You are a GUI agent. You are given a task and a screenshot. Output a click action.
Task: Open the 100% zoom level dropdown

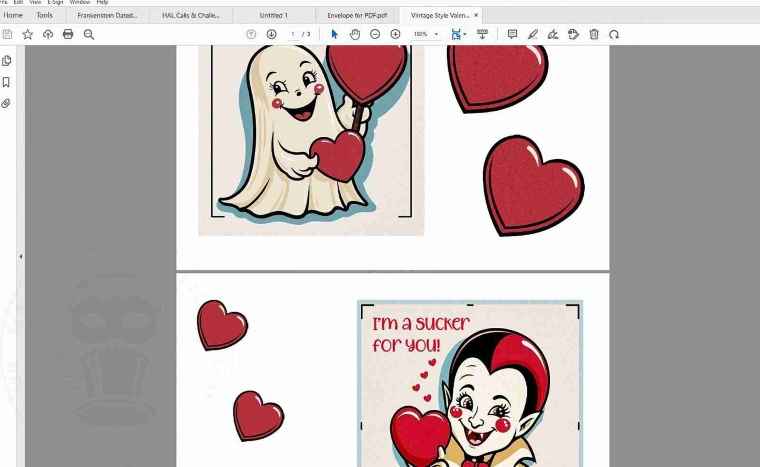[x=427, y=34]
